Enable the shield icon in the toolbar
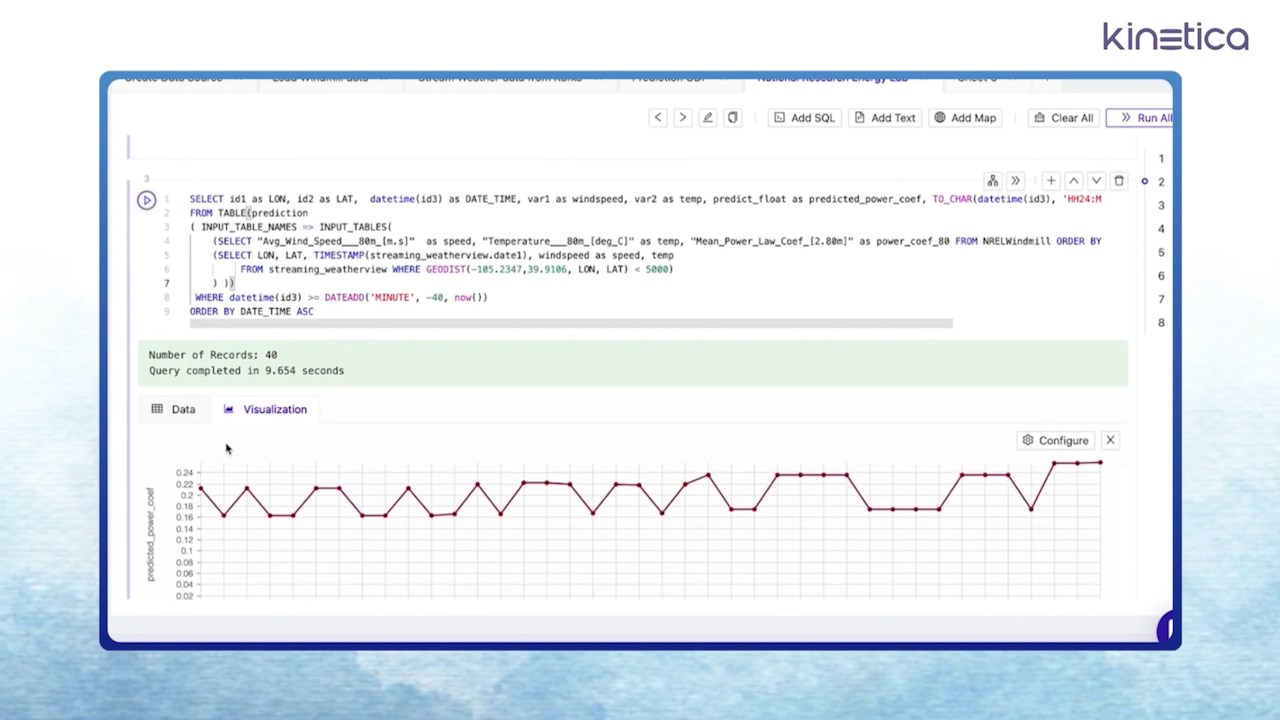 732,117
